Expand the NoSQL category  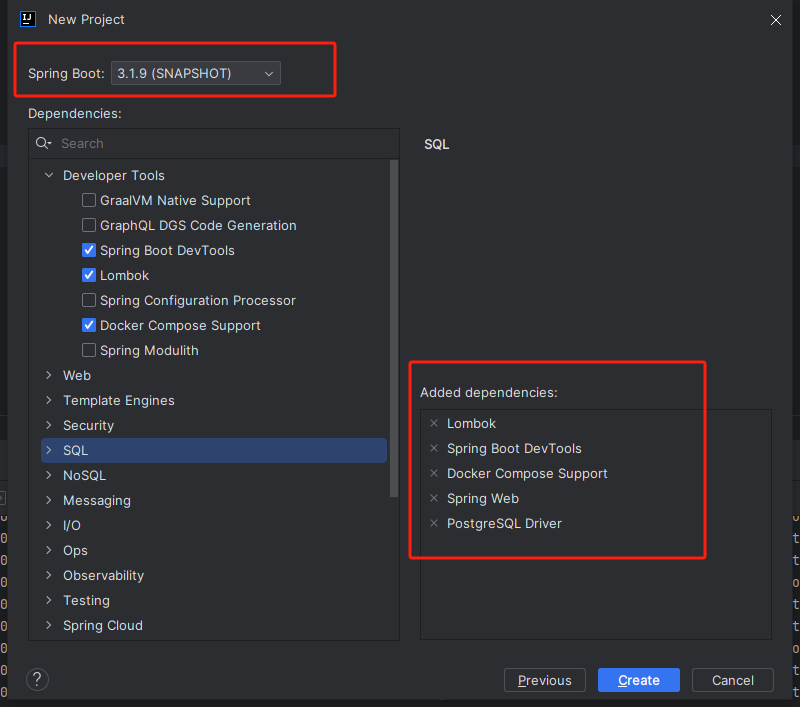click(49, 475)
